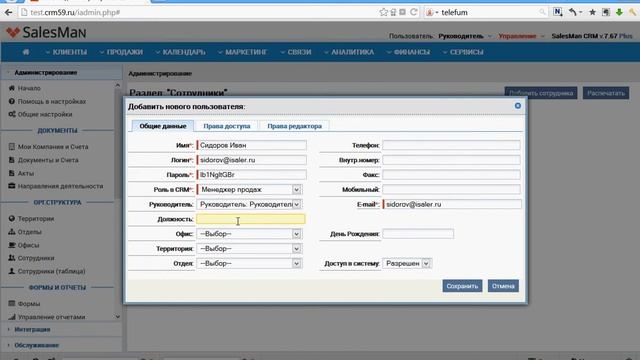Click the Должность input field

(251, 219)
